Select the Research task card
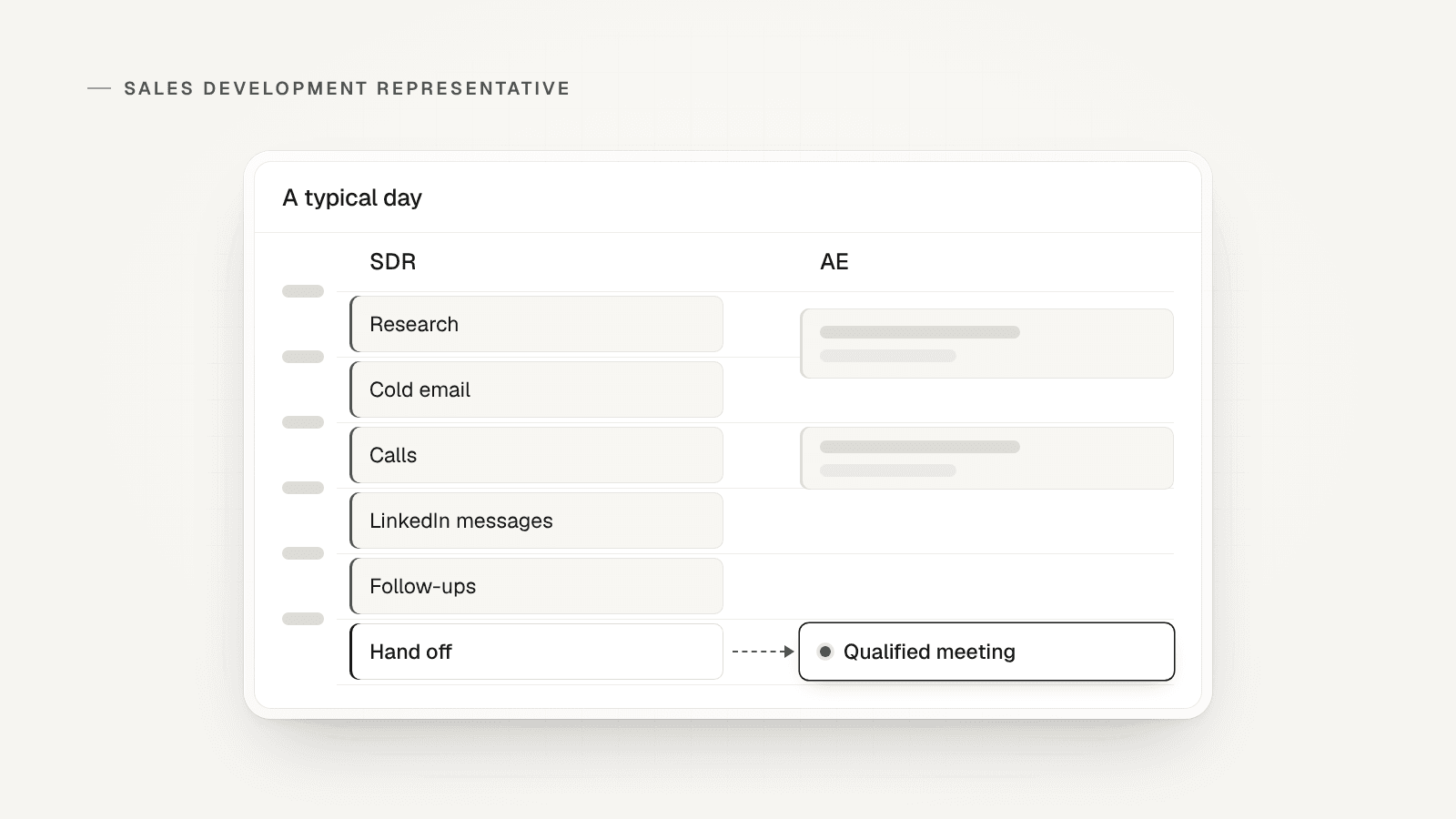The image size is (1456, 819). click(537, 324)
